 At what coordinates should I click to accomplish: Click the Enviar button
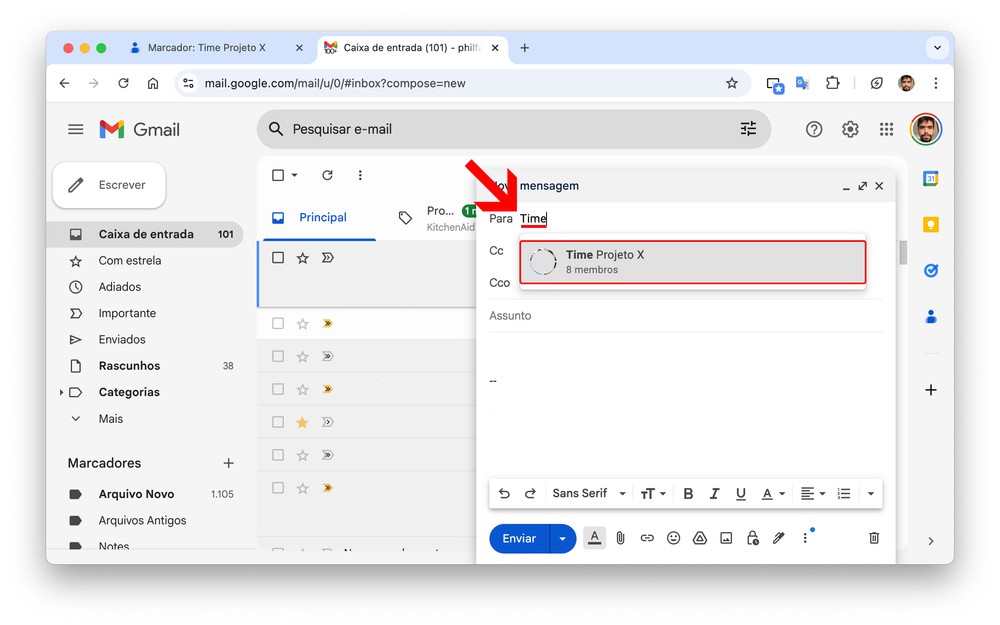click(x=519, y=539)
